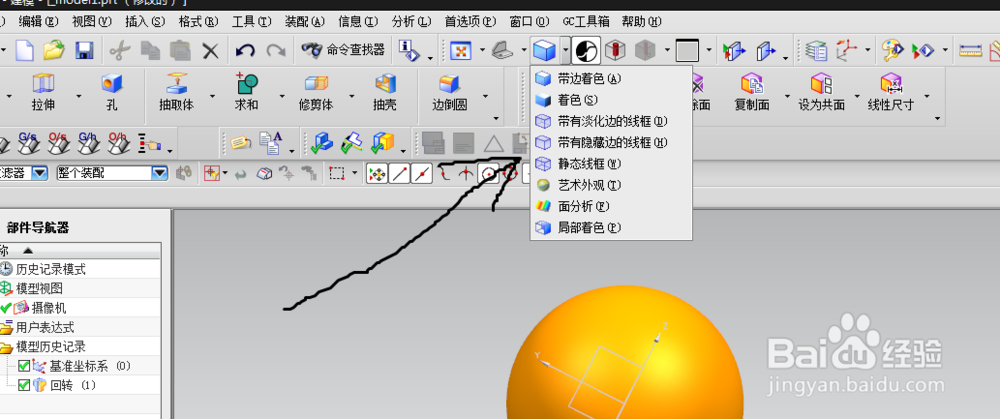Select 用户表达式 folder in the navigator
The height and width of the screenshot is (419, 1000).
[x=45, y=328]
